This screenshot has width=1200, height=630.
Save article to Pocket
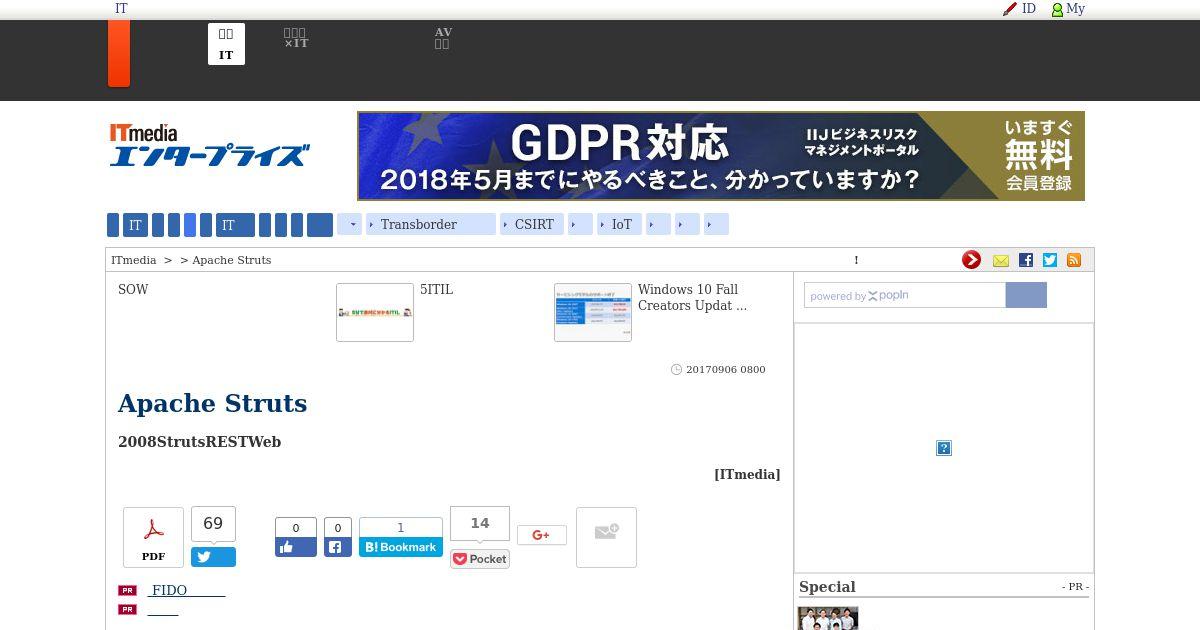point(480,559)
